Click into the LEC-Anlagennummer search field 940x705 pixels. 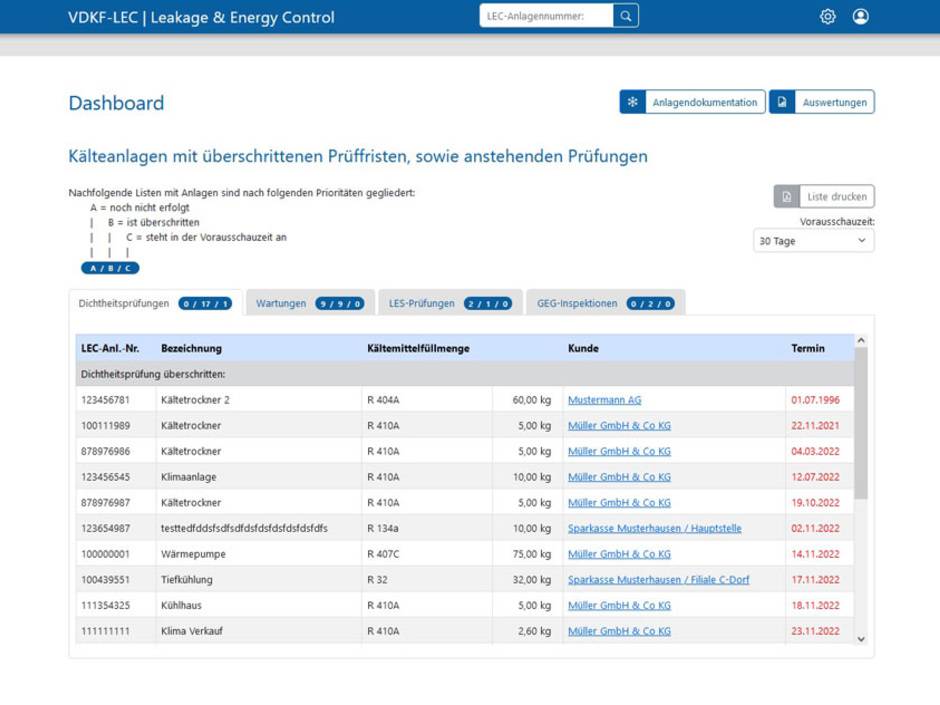[x=546, y=16]
